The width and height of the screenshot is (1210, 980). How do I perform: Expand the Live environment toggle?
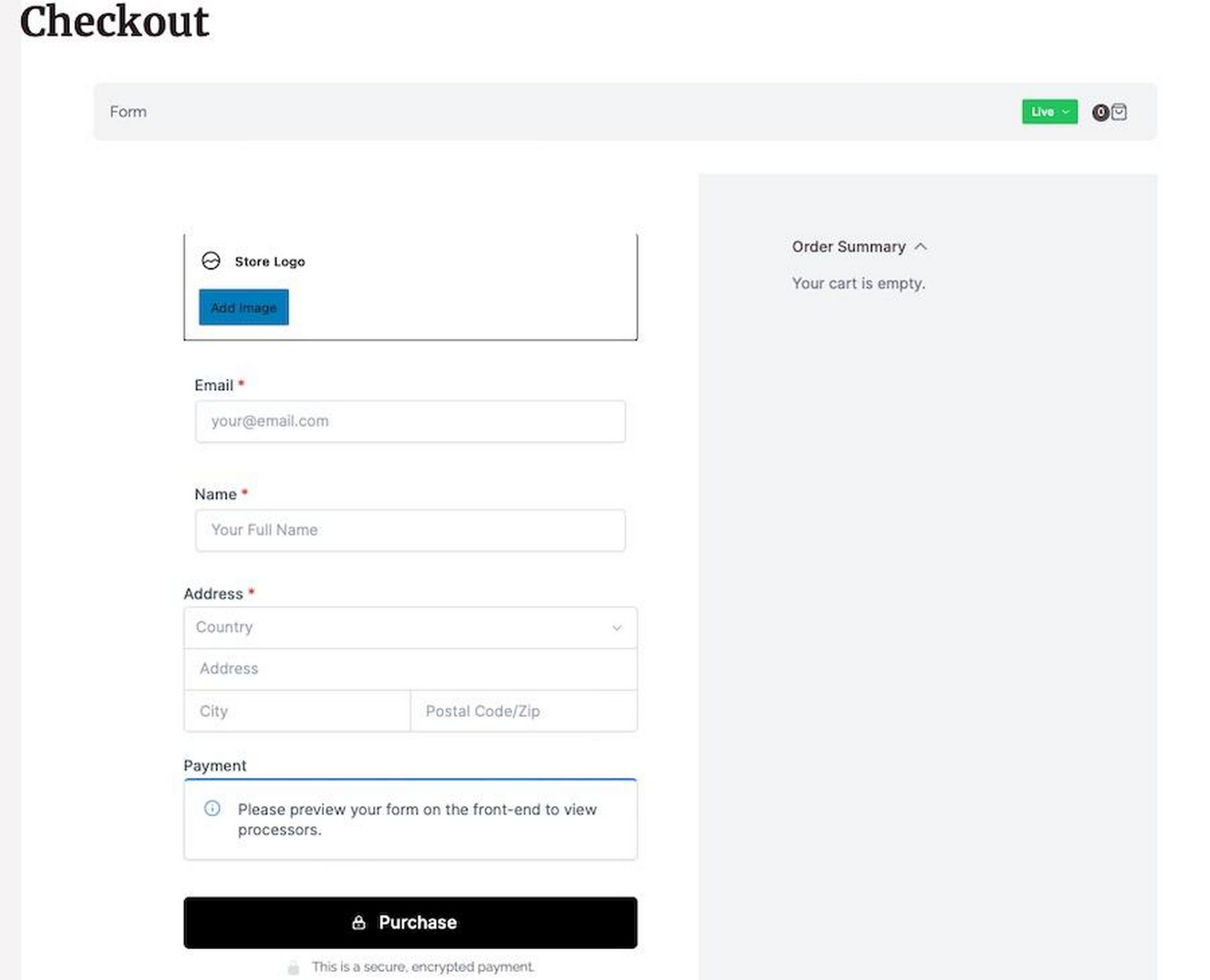tap(1049, 111)
